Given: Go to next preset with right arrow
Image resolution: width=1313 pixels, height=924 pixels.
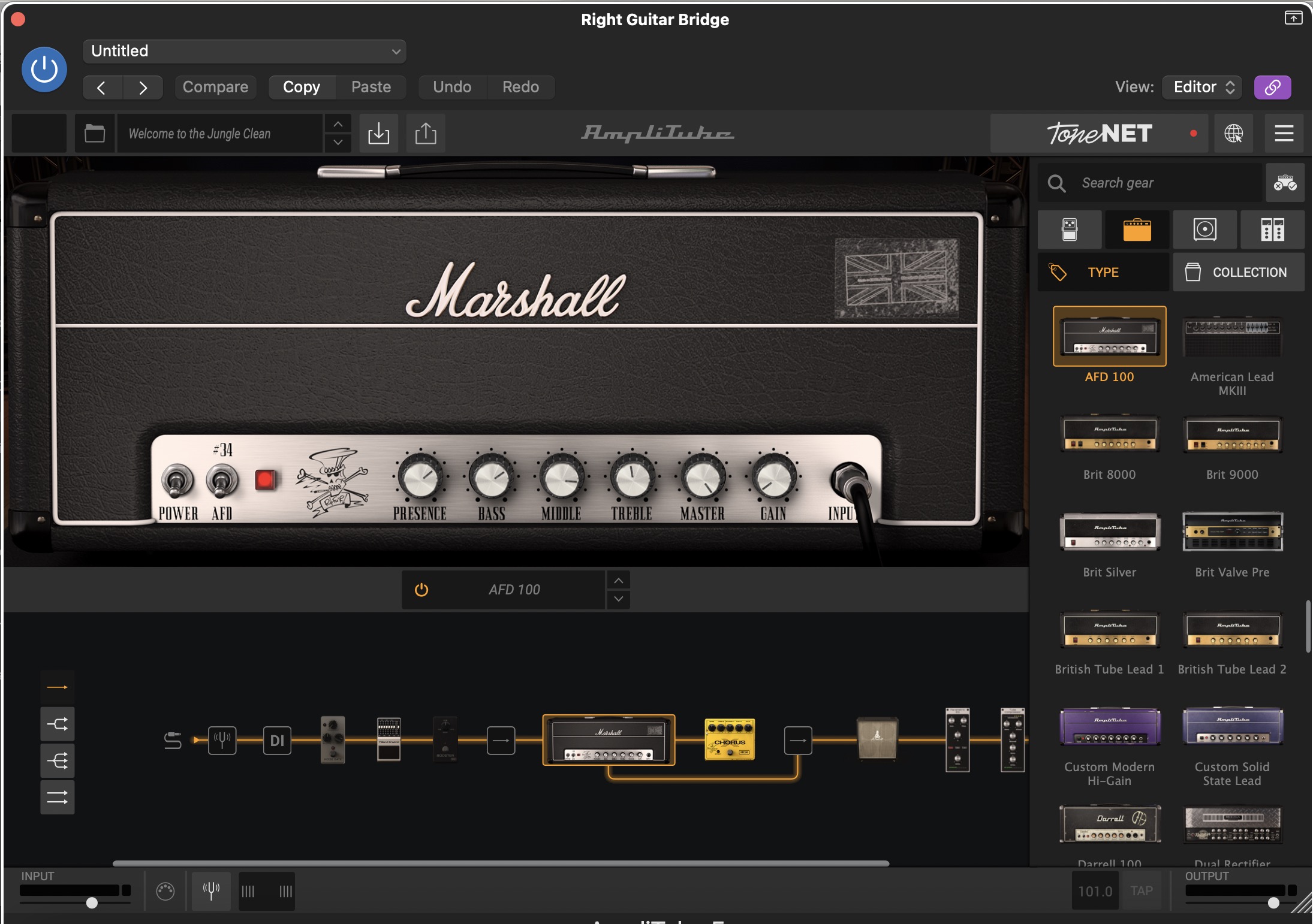Looking at the screenshot, I should click(143, 87).
